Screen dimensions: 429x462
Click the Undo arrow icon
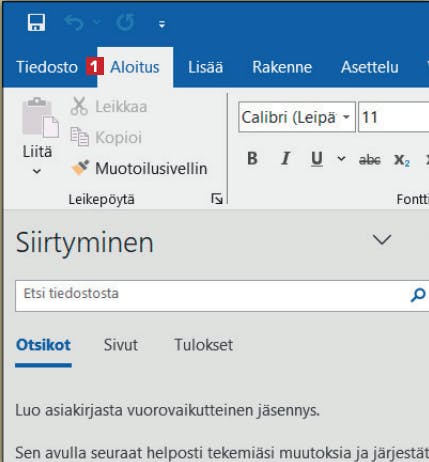coord(74,23)
